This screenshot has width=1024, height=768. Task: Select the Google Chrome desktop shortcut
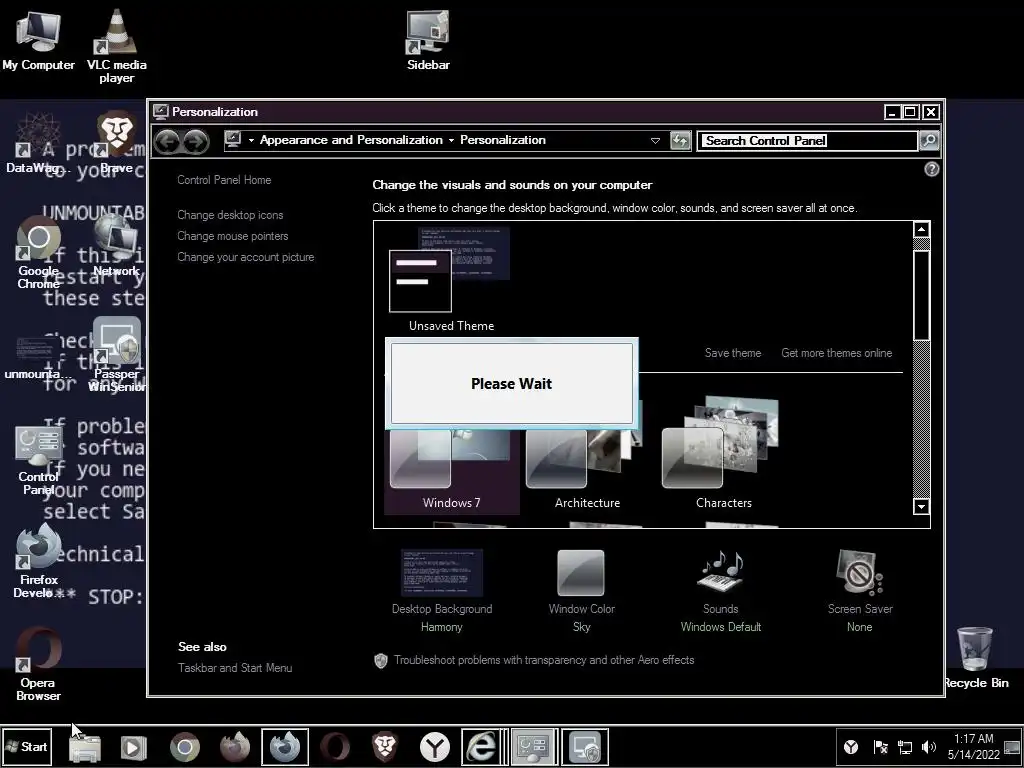pyautogui.click(x=38, y=252)
